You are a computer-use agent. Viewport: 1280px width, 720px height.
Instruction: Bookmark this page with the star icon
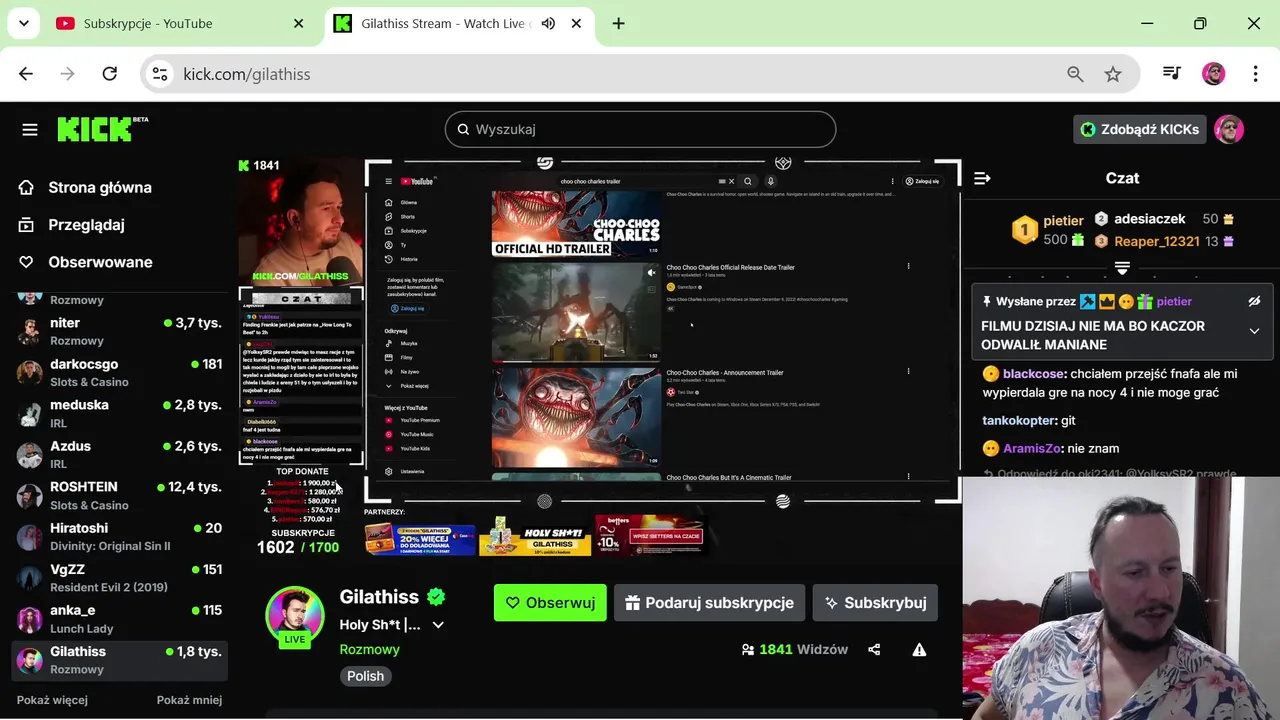(x=1113, y=74)
